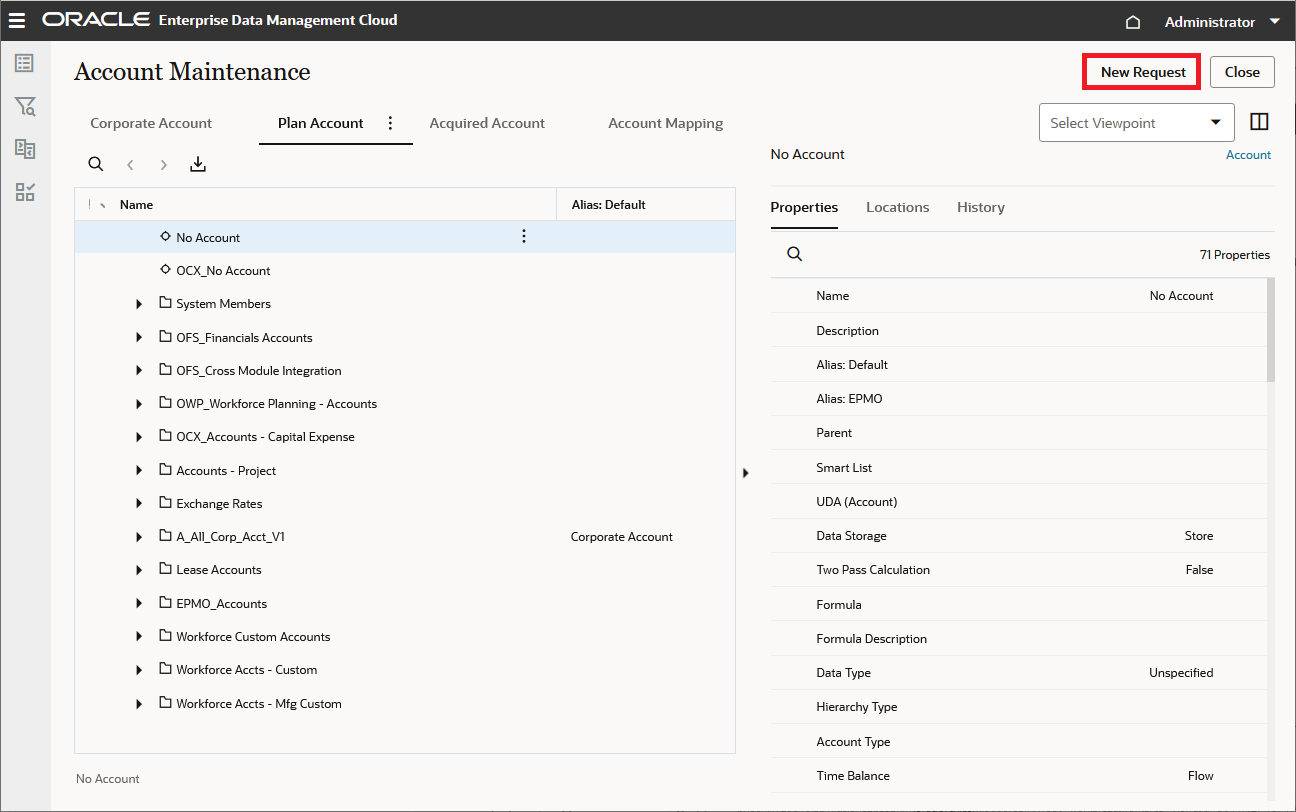Expand OFS_Financials Accounts folder

coord(139,338)
